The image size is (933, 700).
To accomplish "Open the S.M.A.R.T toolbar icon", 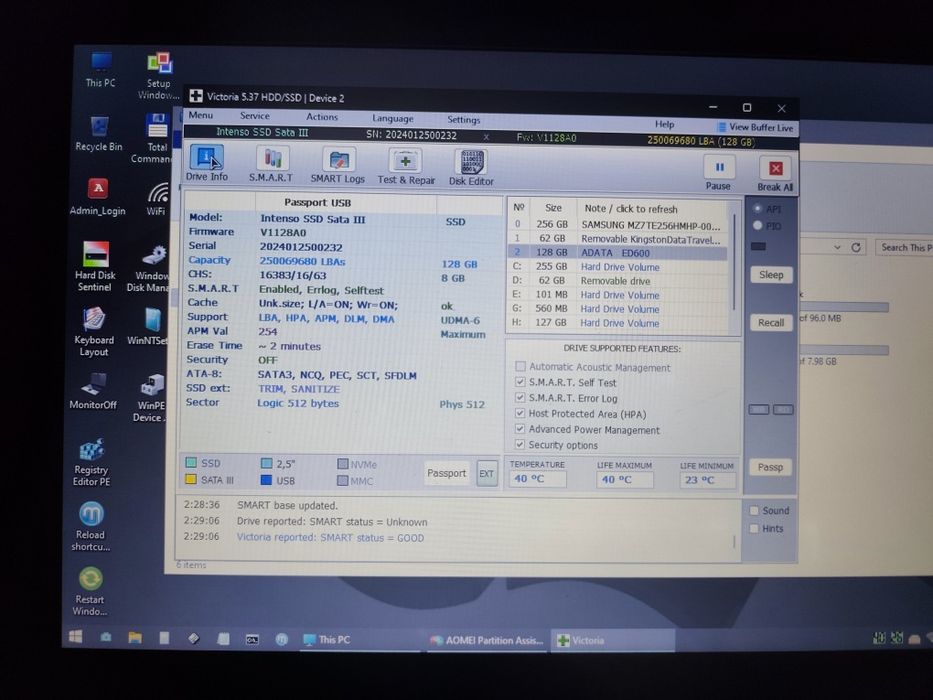I will [271, 164].
